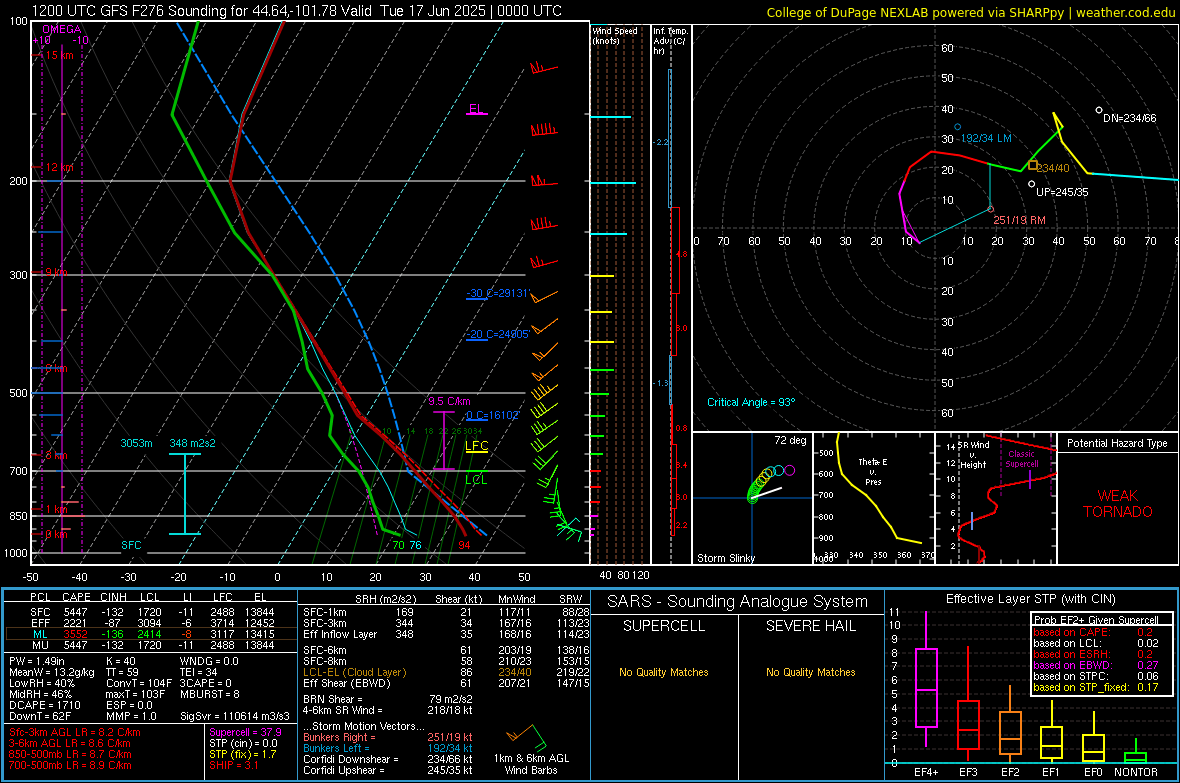Select the MU parcel row label
The height and width of the screenshot is (783, 1180).
click(40, 645)
